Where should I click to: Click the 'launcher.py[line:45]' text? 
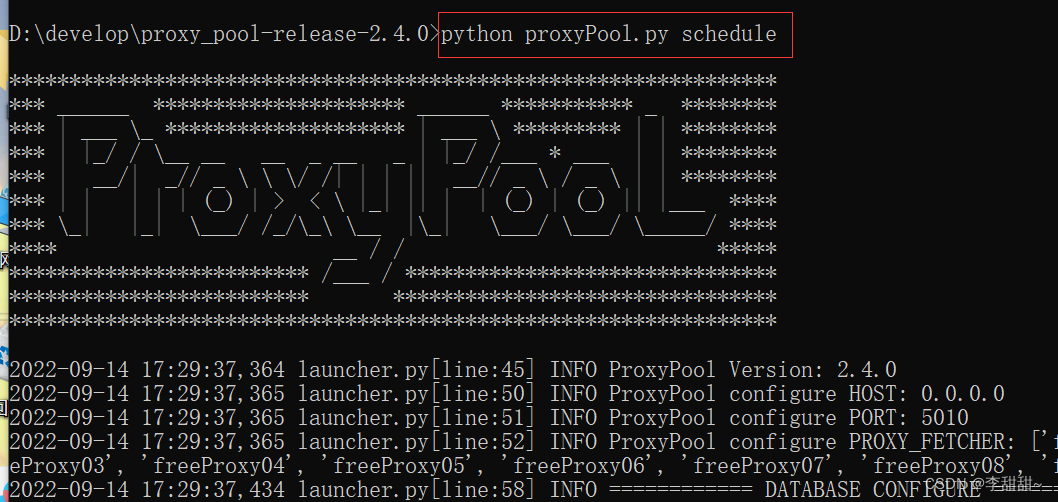coord(417,370)
